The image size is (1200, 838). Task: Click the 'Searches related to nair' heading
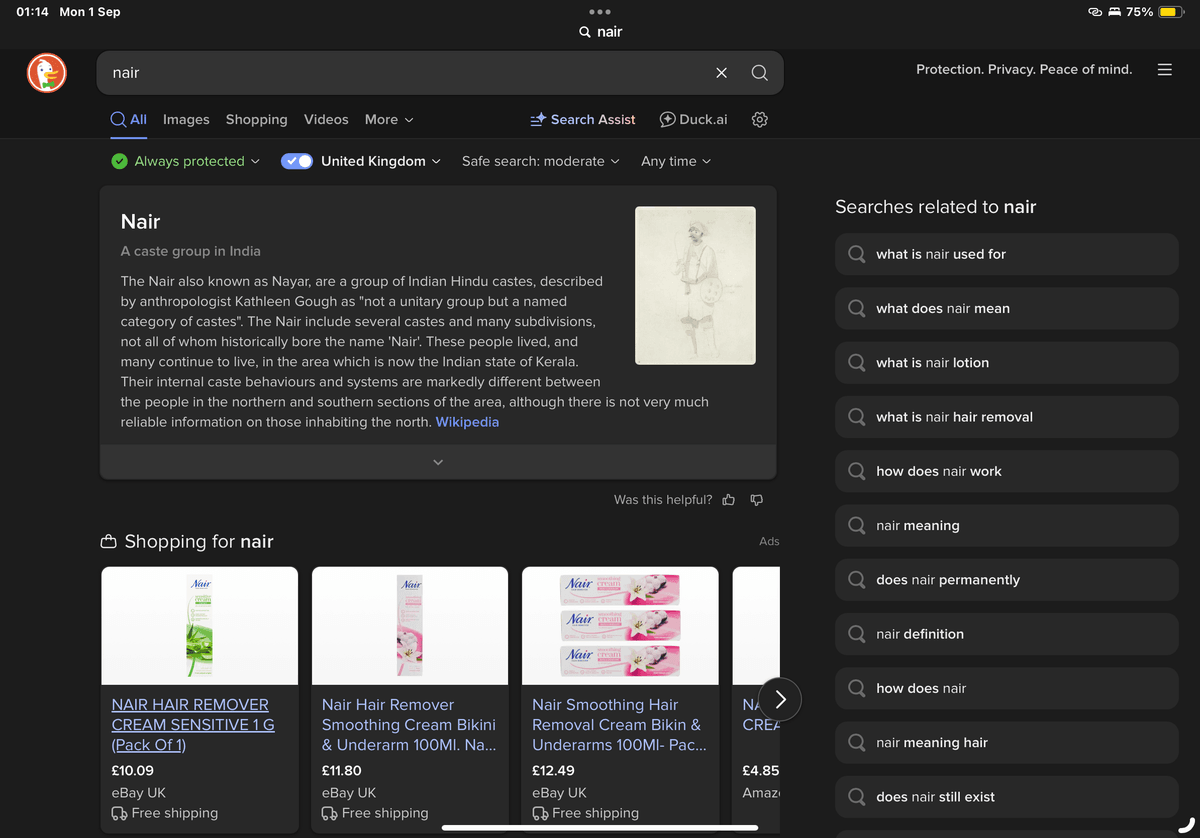coord(936,207)
